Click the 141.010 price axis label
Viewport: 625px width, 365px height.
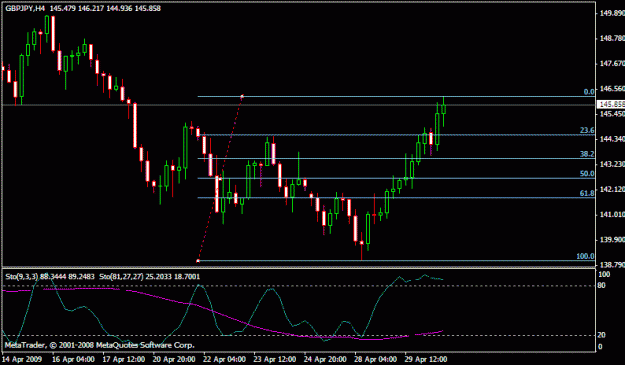click(x=612, y=214)
